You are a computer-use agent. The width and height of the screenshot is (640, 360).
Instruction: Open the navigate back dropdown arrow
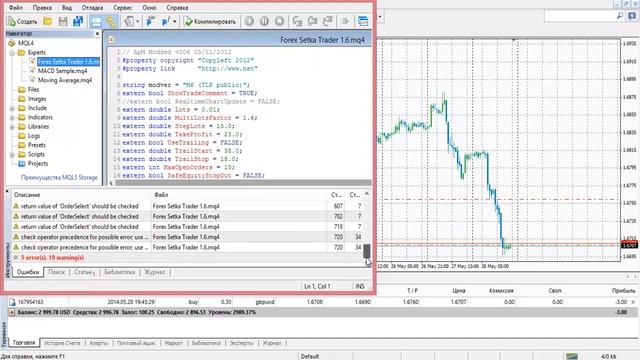pos(138,22)
